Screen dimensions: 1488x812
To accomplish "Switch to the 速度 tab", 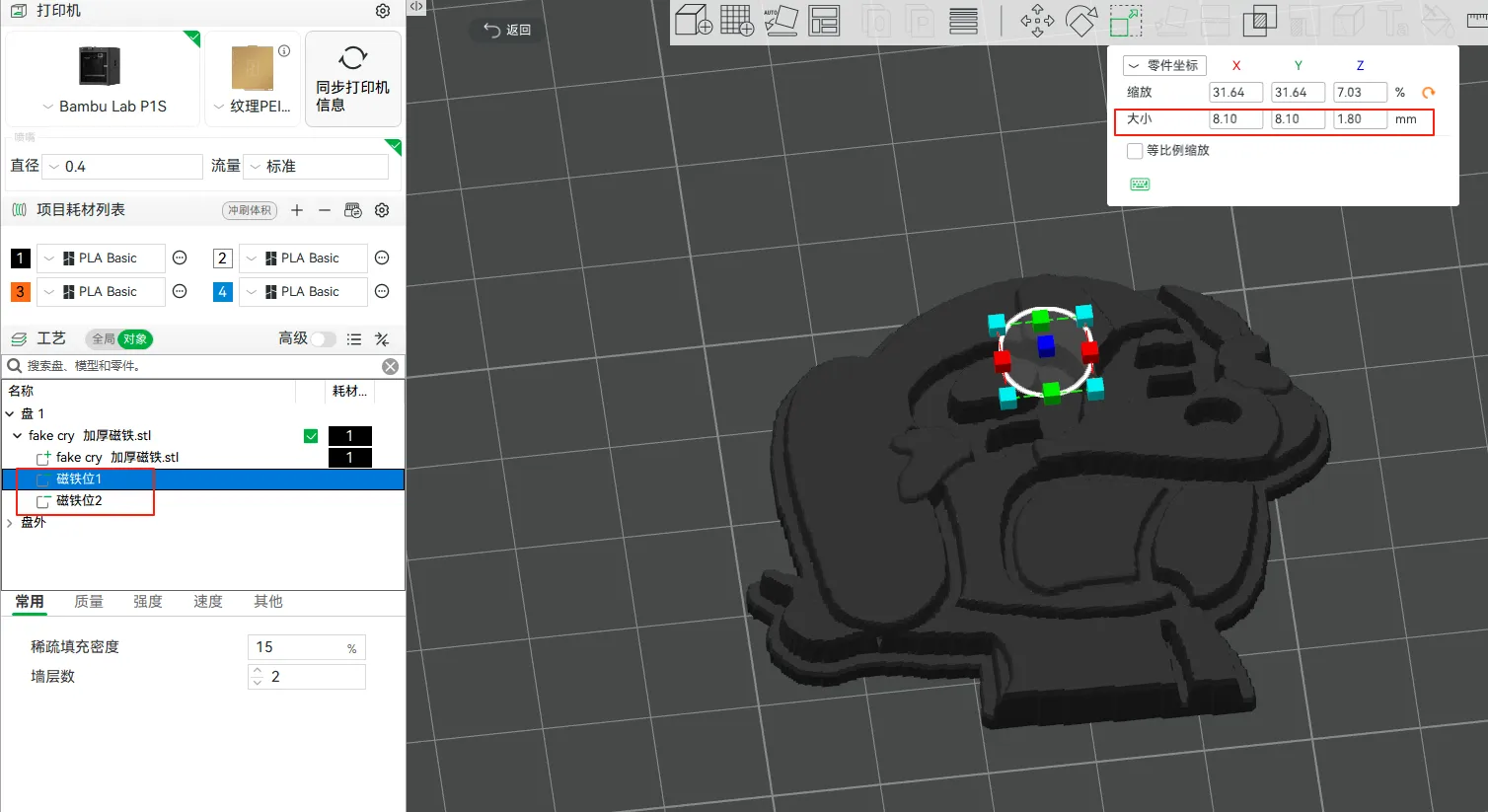I will tap(208, 602).
